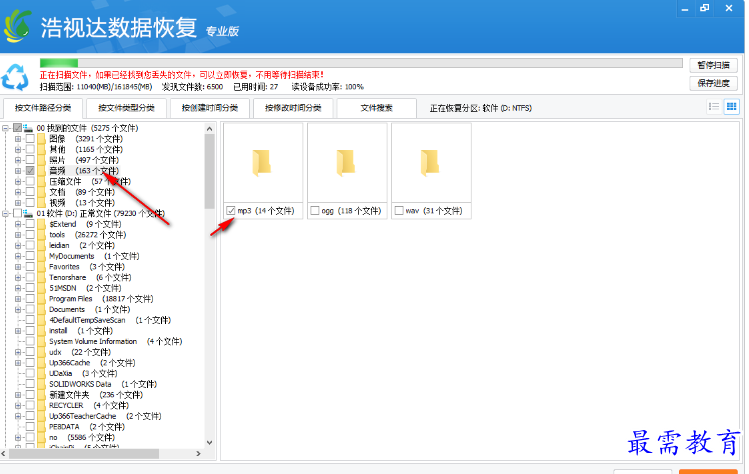The width and height of the screenshot is (749, 474).
Task: Select the System Volume Information row
Action: [116, 341]
